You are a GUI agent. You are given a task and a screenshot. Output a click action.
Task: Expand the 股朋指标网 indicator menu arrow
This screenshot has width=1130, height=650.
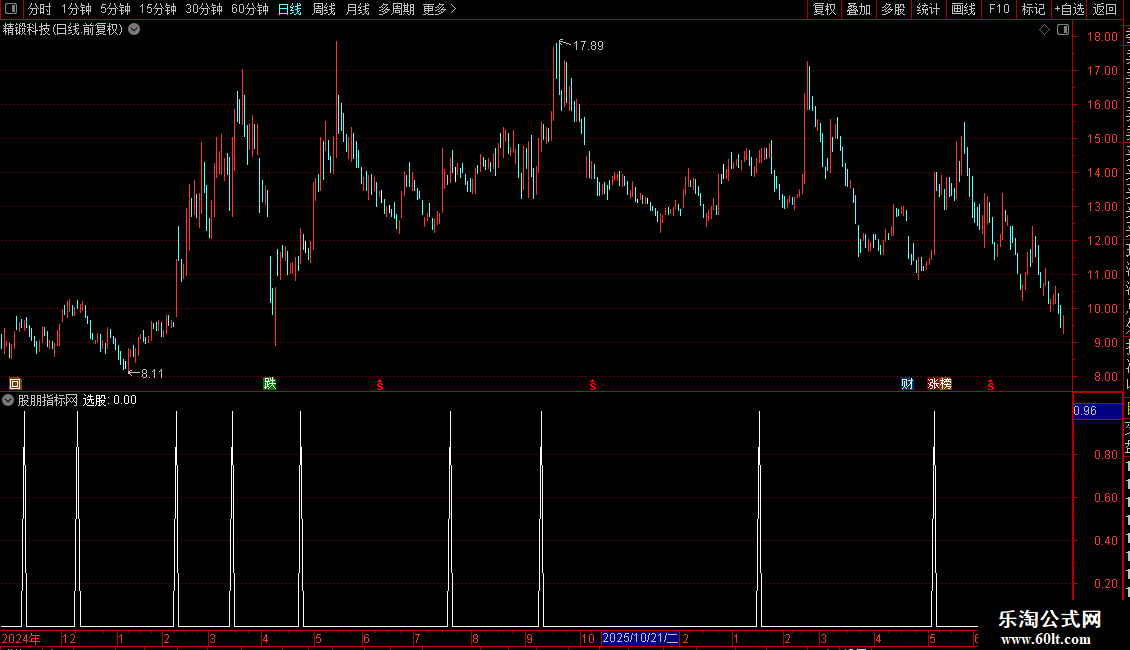[8, 400]
